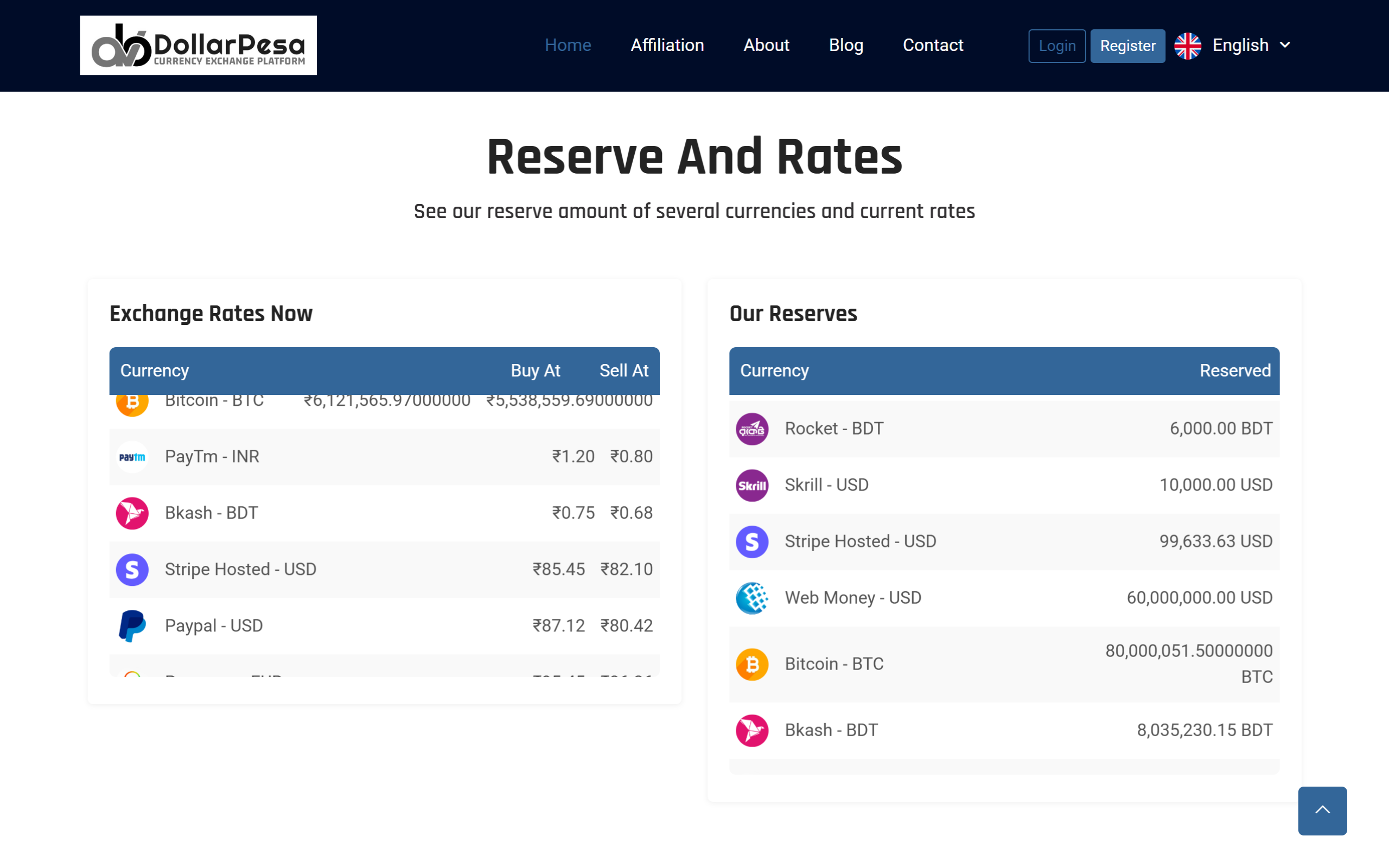Click the Register button
The height and width of the screenshot is (868, 1389).
pyautogui.click(x=1127, y=46)
